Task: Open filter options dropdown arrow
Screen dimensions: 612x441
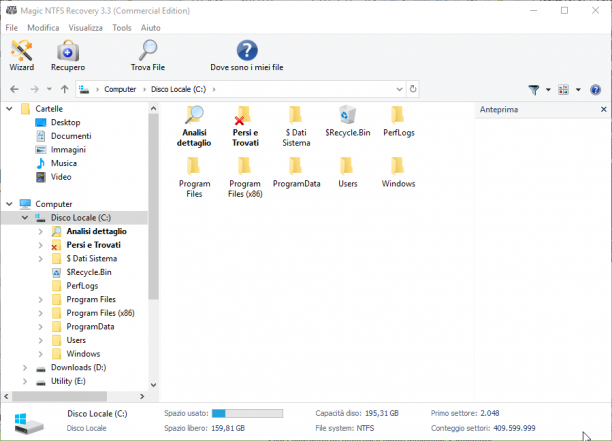Action: point(548,90)
